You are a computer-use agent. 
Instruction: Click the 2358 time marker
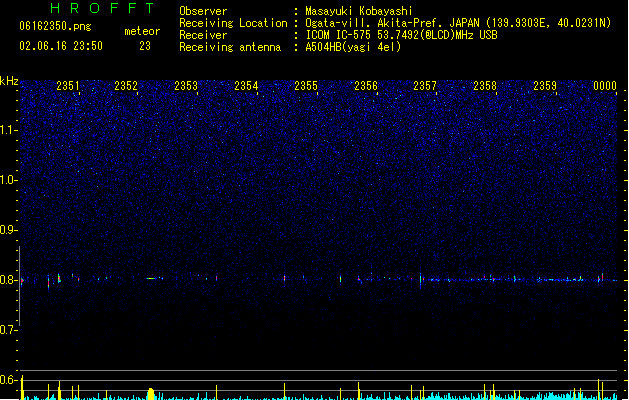click(485, 86)
